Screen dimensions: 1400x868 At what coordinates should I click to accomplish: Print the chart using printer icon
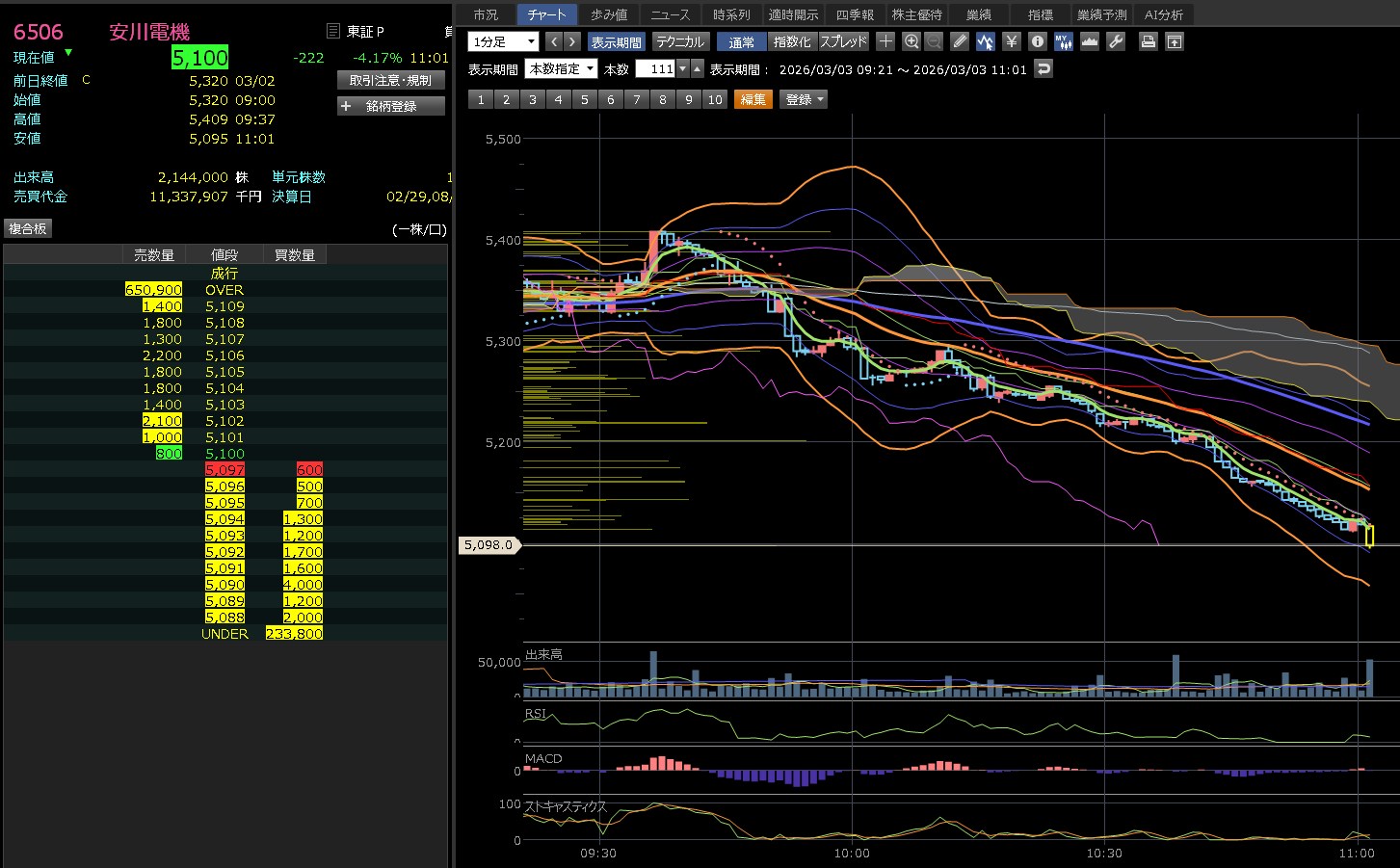point(1148,41)
